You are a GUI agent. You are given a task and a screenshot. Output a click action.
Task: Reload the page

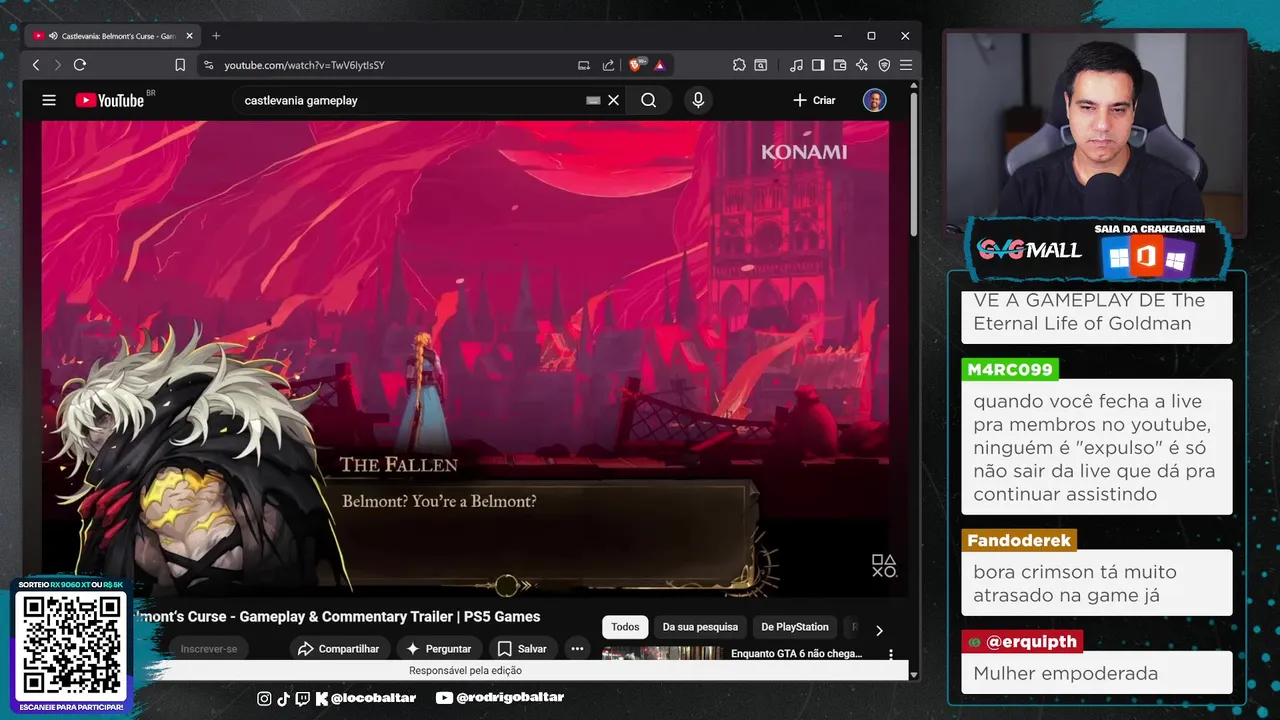(80, 65)
